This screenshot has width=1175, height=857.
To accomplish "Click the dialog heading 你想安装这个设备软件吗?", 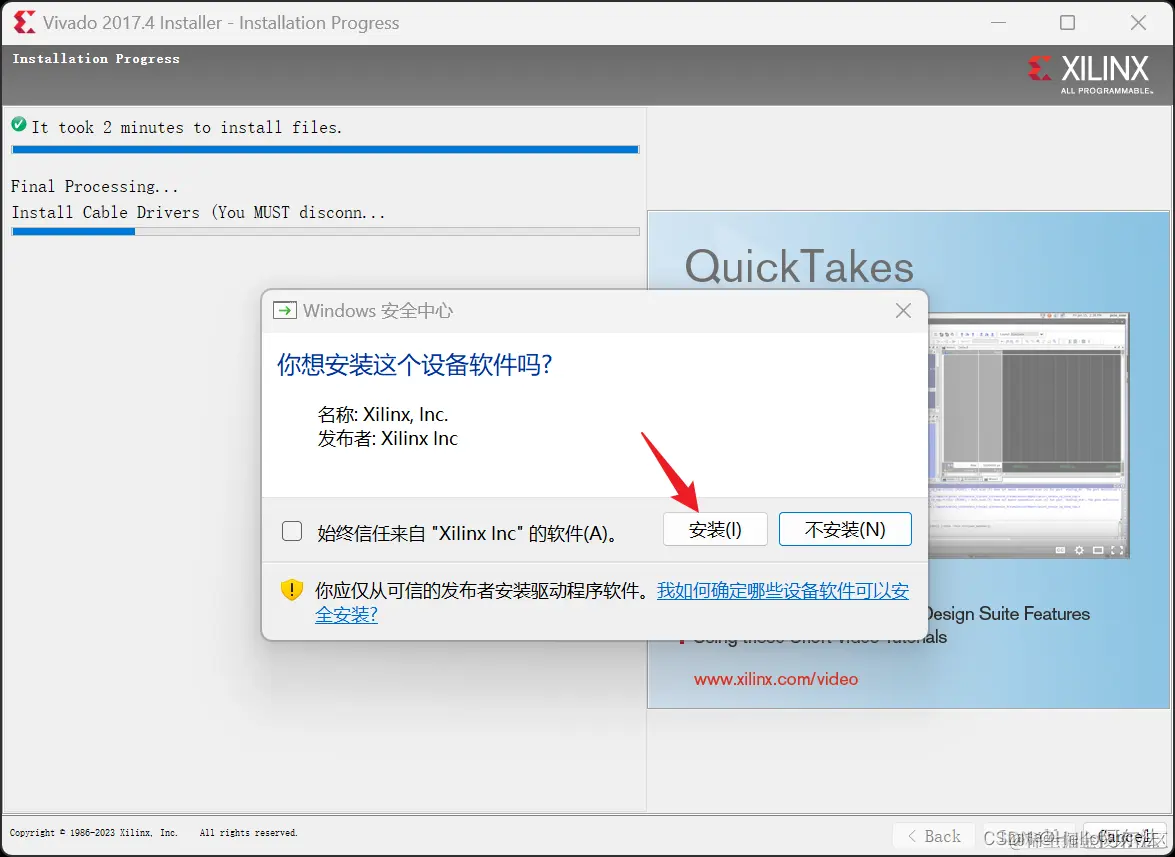I will (414, 365).
